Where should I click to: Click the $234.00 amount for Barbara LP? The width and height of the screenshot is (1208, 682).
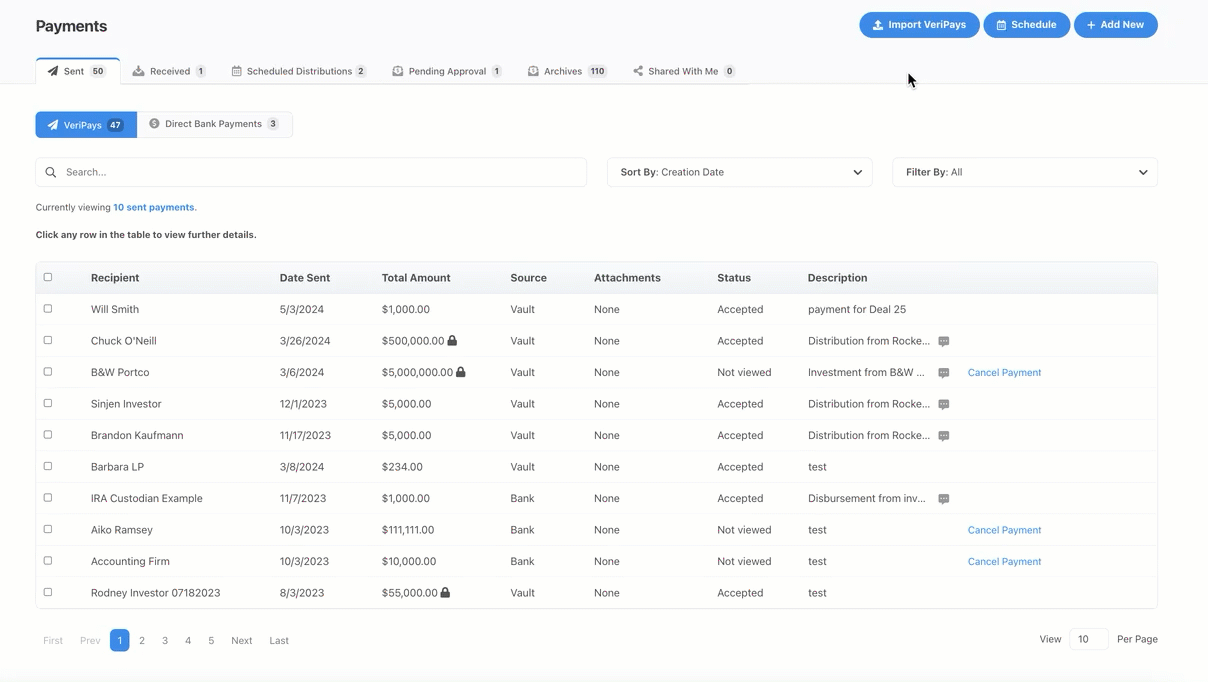(x=402, y=467)
